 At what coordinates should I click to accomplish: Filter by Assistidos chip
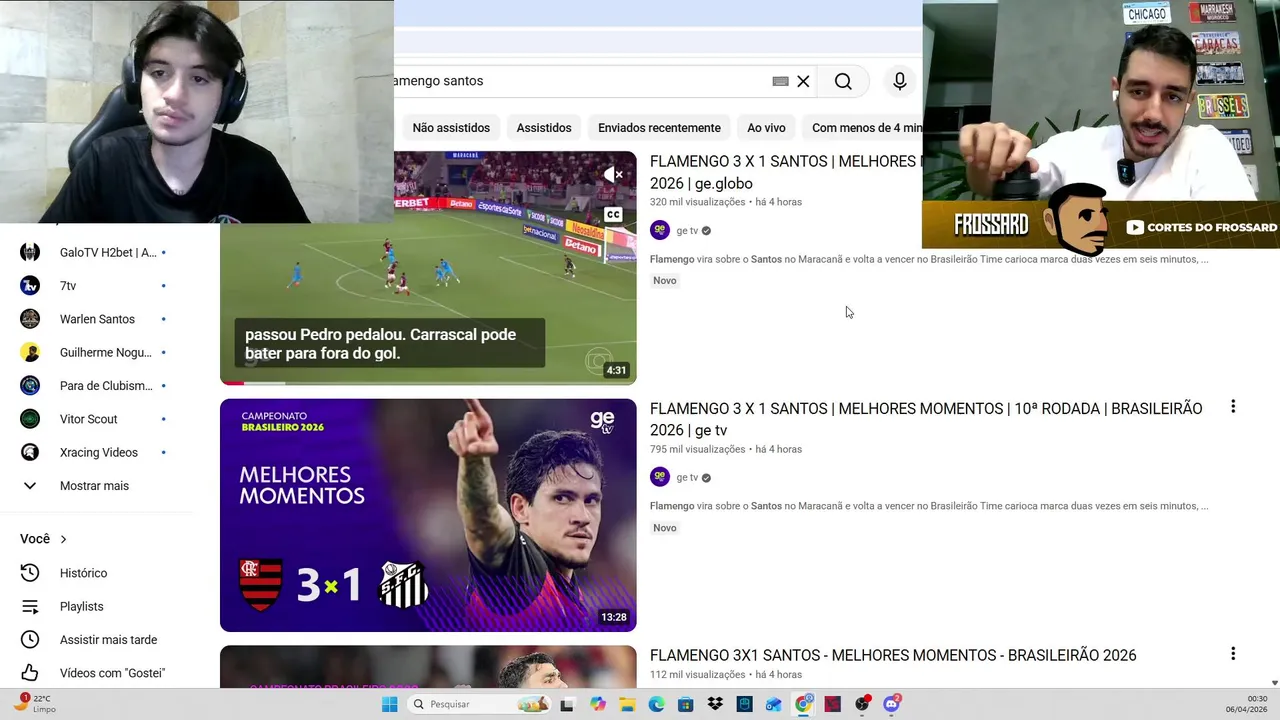tap(544, 128)
